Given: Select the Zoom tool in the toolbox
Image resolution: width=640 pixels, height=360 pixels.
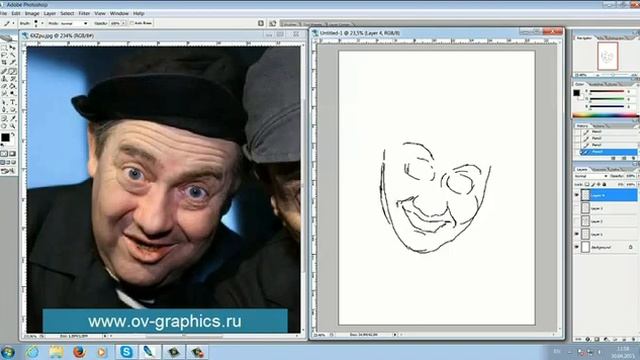Looking at the screenshot, I should 12,125.
